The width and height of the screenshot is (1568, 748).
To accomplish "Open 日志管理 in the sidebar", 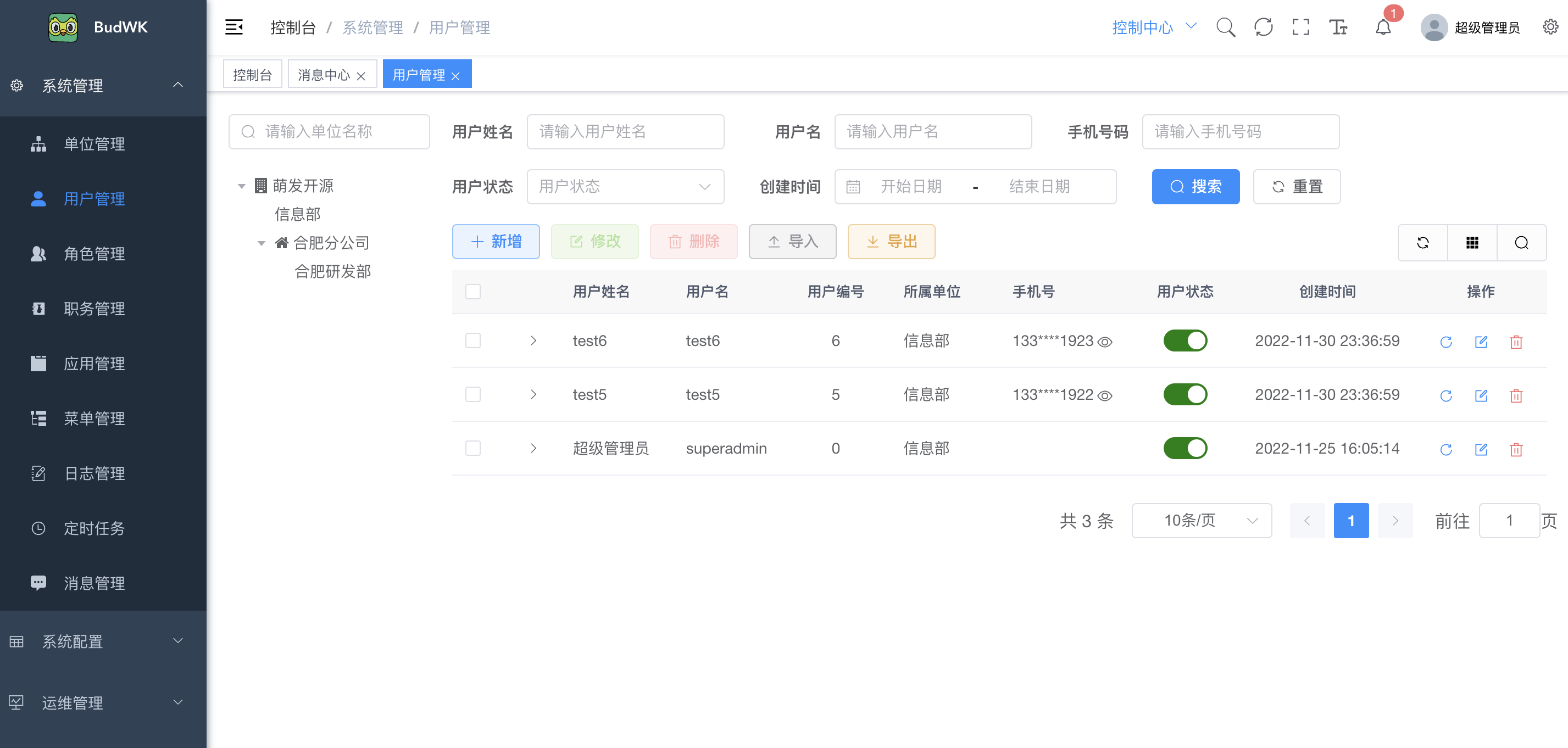I will pyautogui.click(x=103, y=473).
